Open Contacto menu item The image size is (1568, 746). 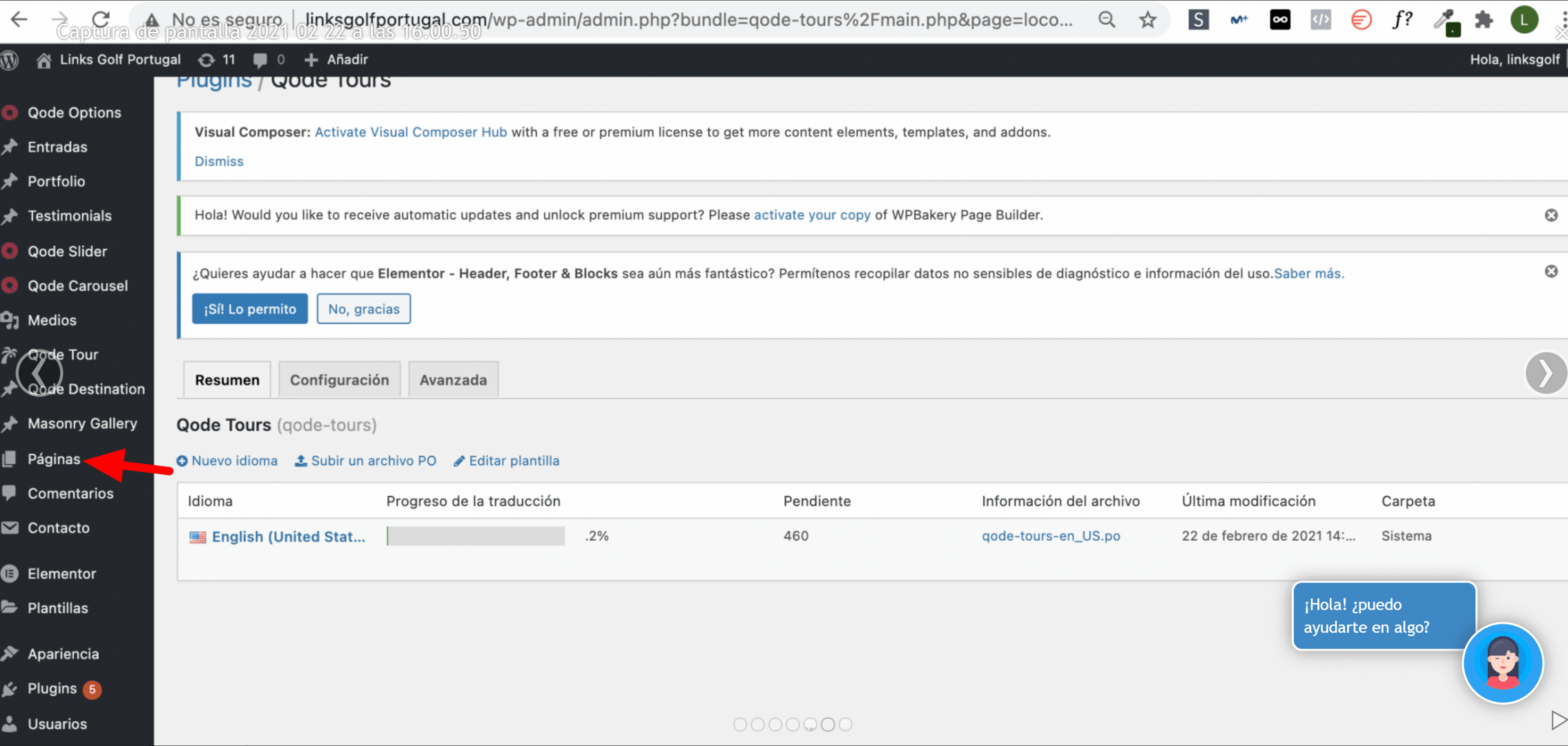(58, 528)
